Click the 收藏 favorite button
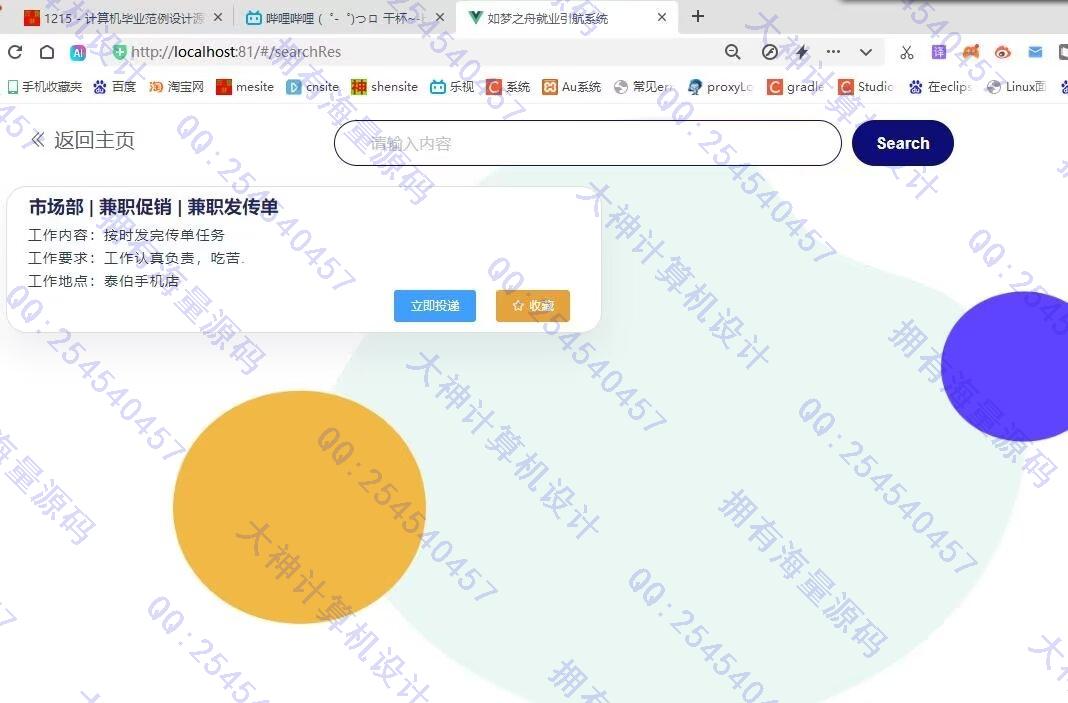1068x703 pixels. [533, 306]
